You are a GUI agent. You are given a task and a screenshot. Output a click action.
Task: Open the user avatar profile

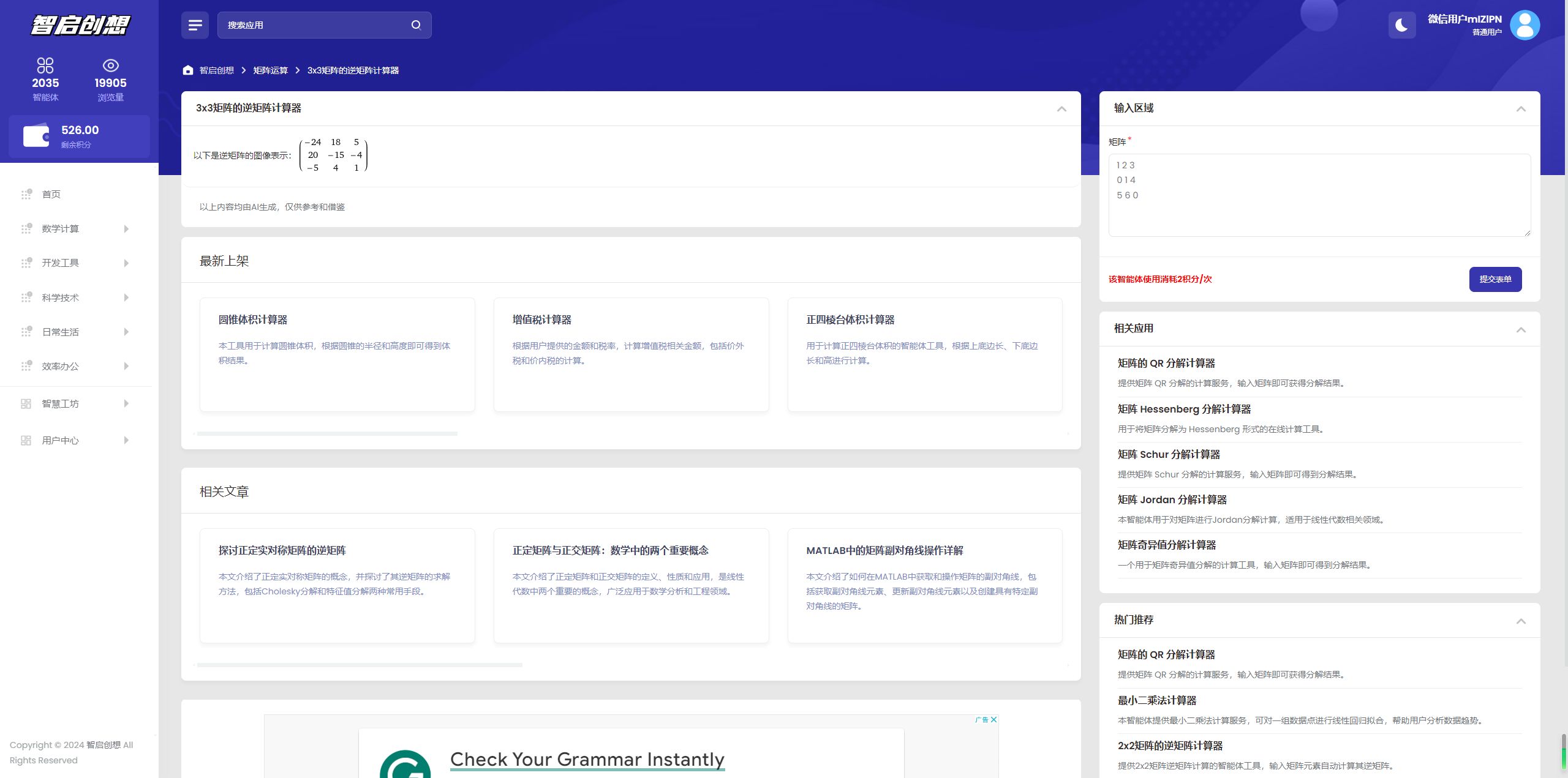point(1525,25)
